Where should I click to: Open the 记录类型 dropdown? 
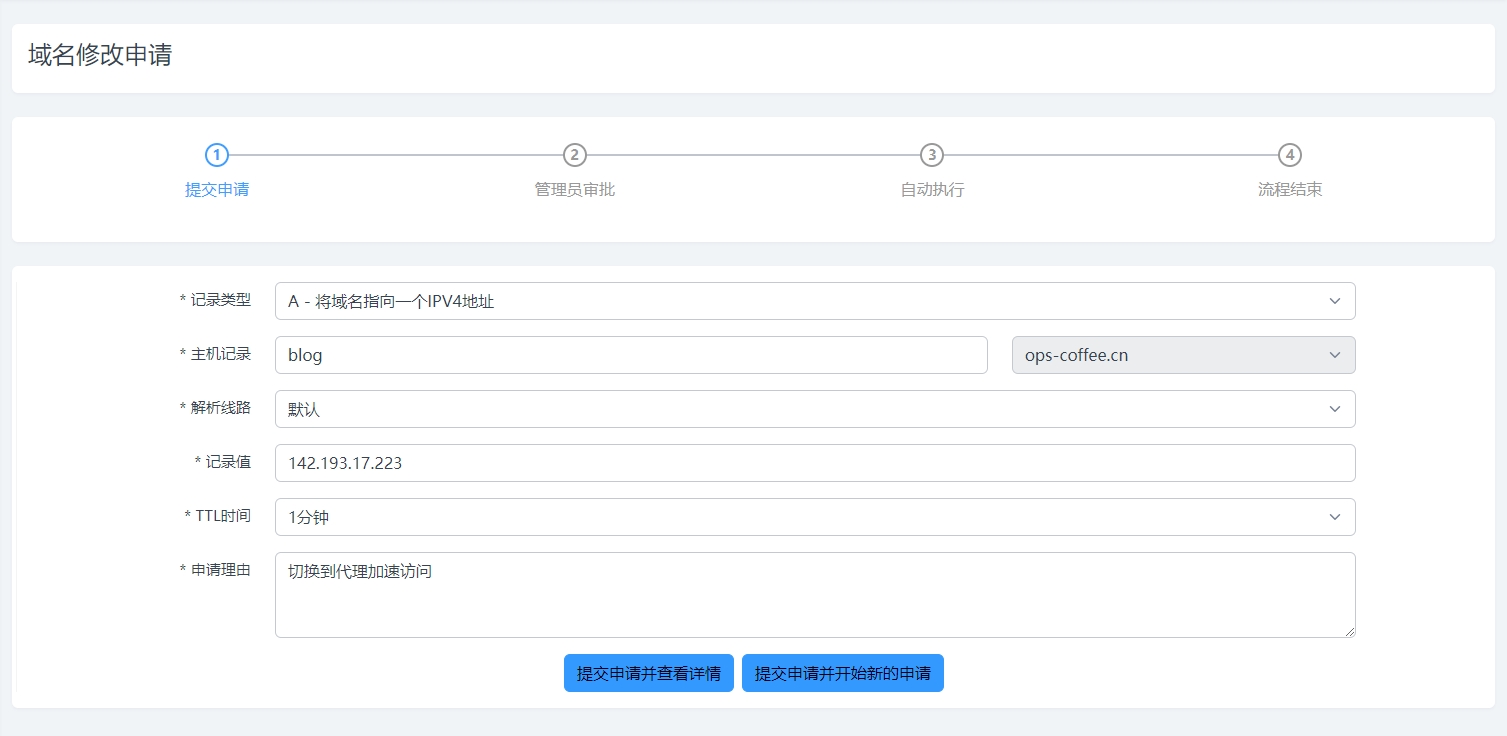point(814,301)
